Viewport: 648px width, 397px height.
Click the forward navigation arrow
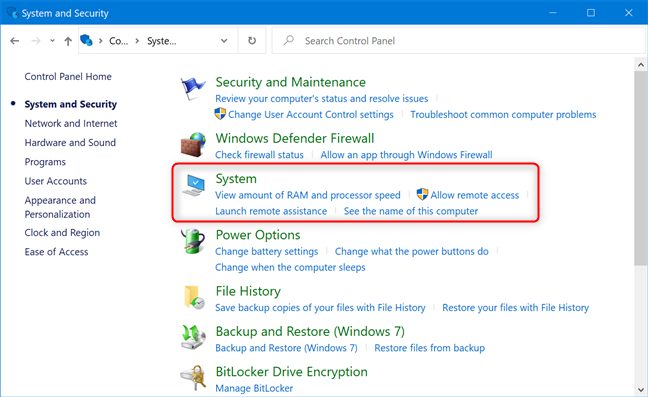click(36, 40)
